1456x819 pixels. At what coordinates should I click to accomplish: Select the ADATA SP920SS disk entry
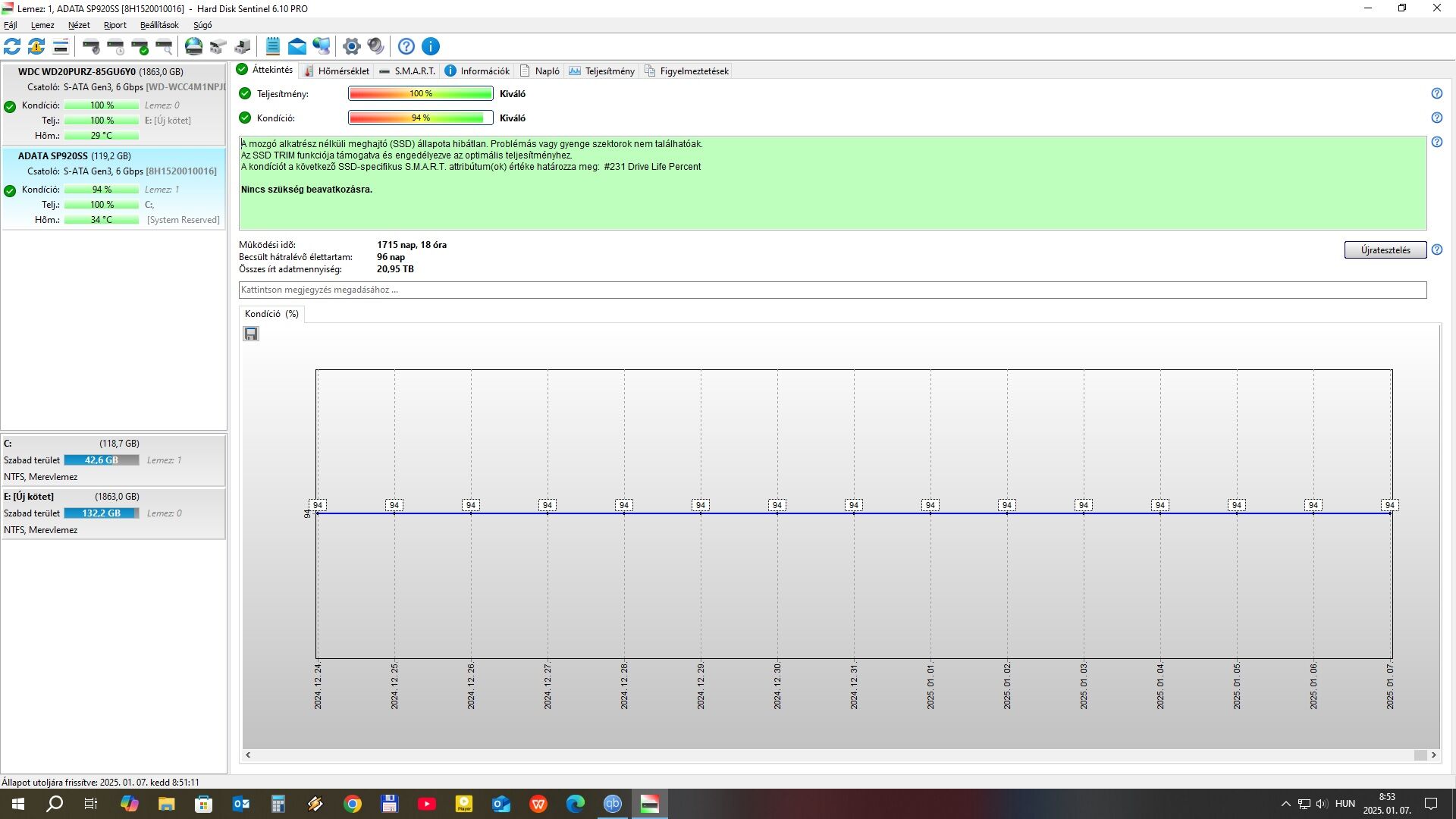point(114,188)
